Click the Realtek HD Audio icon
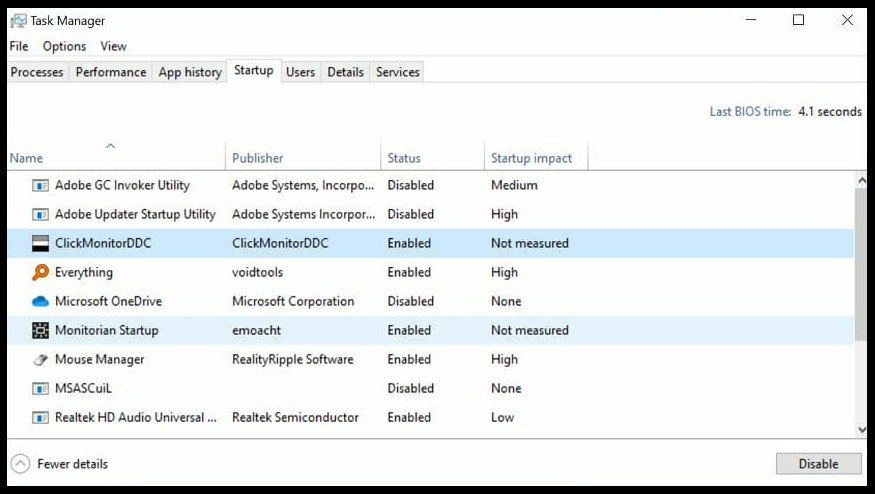875x494 pixels. click(x=40, y=417)
